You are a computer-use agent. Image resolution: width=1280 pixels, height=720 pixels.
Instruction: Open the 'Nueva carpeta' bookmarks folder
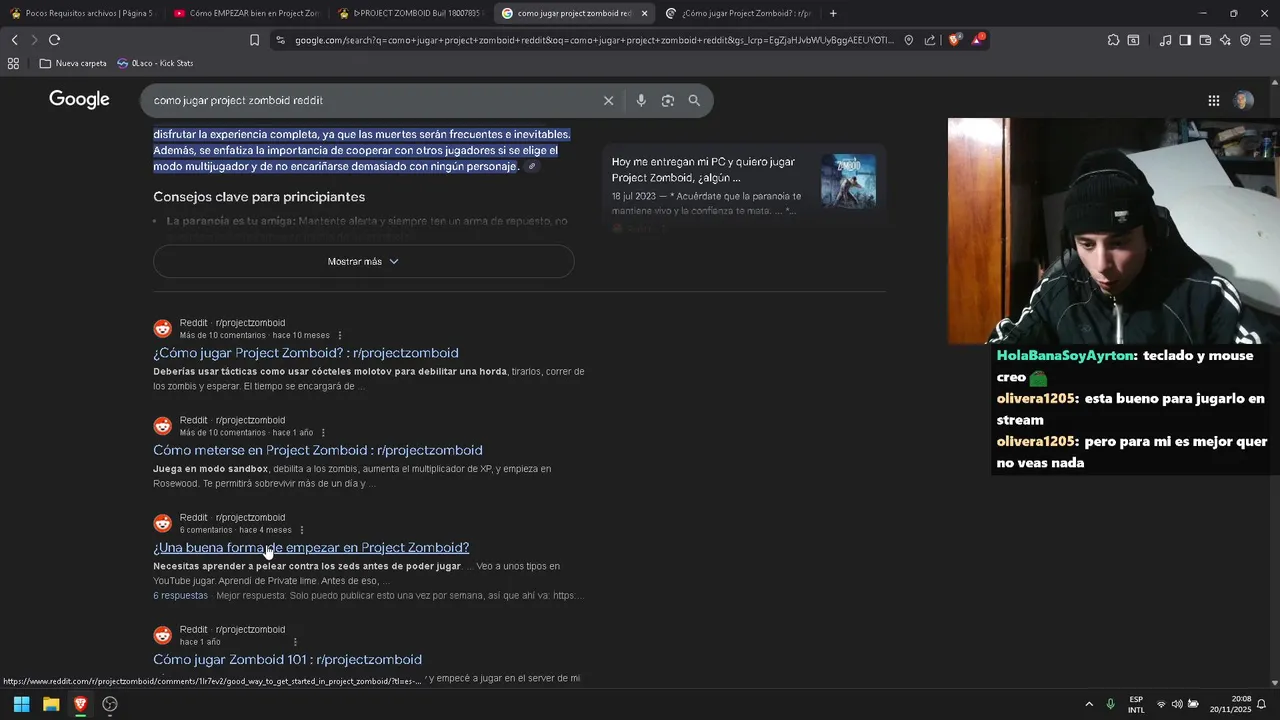tap(73, 63)
